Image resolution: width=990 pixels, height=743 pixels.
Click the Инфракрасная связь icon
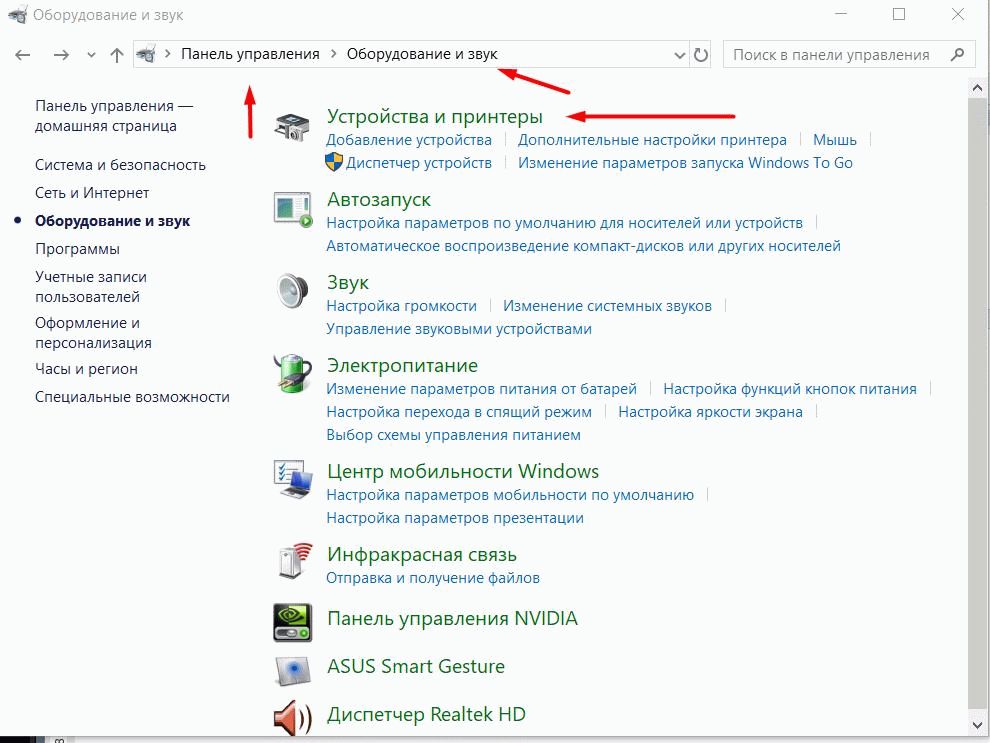click(293, 562)
